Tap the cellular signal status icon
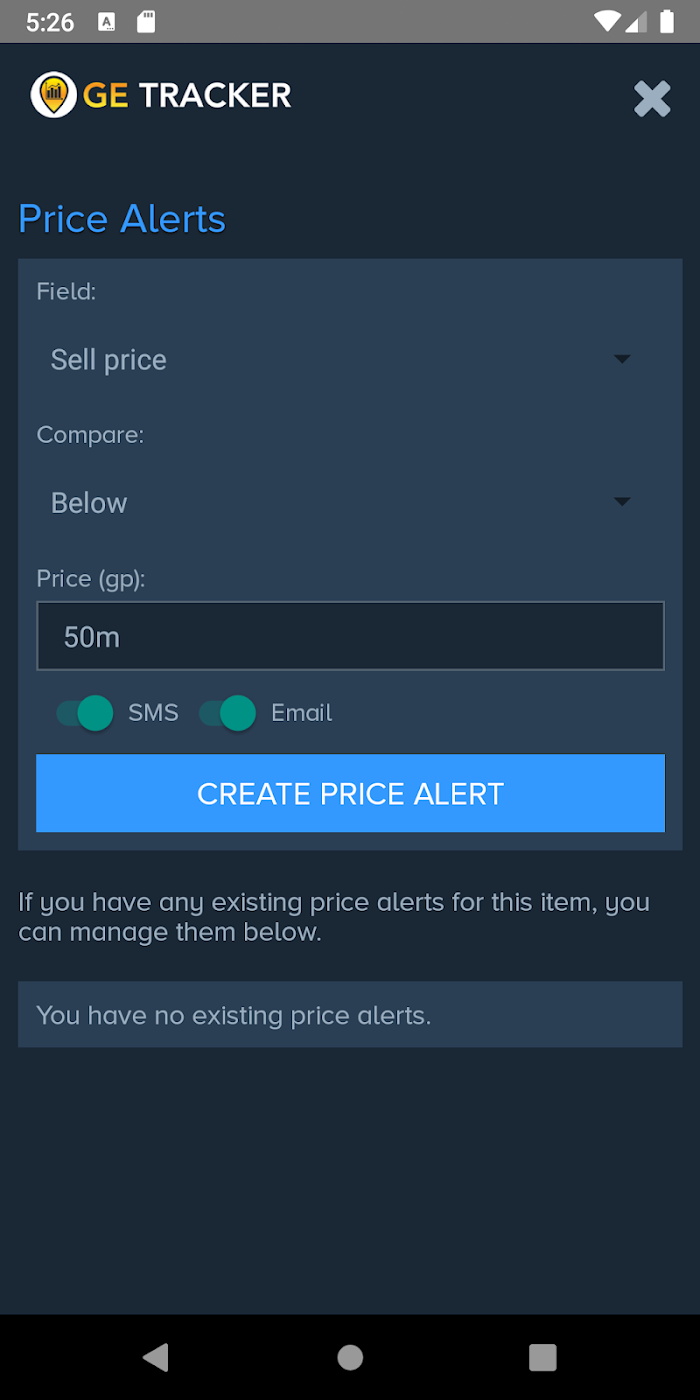700x1400 pixels. [x=636, y=22]
